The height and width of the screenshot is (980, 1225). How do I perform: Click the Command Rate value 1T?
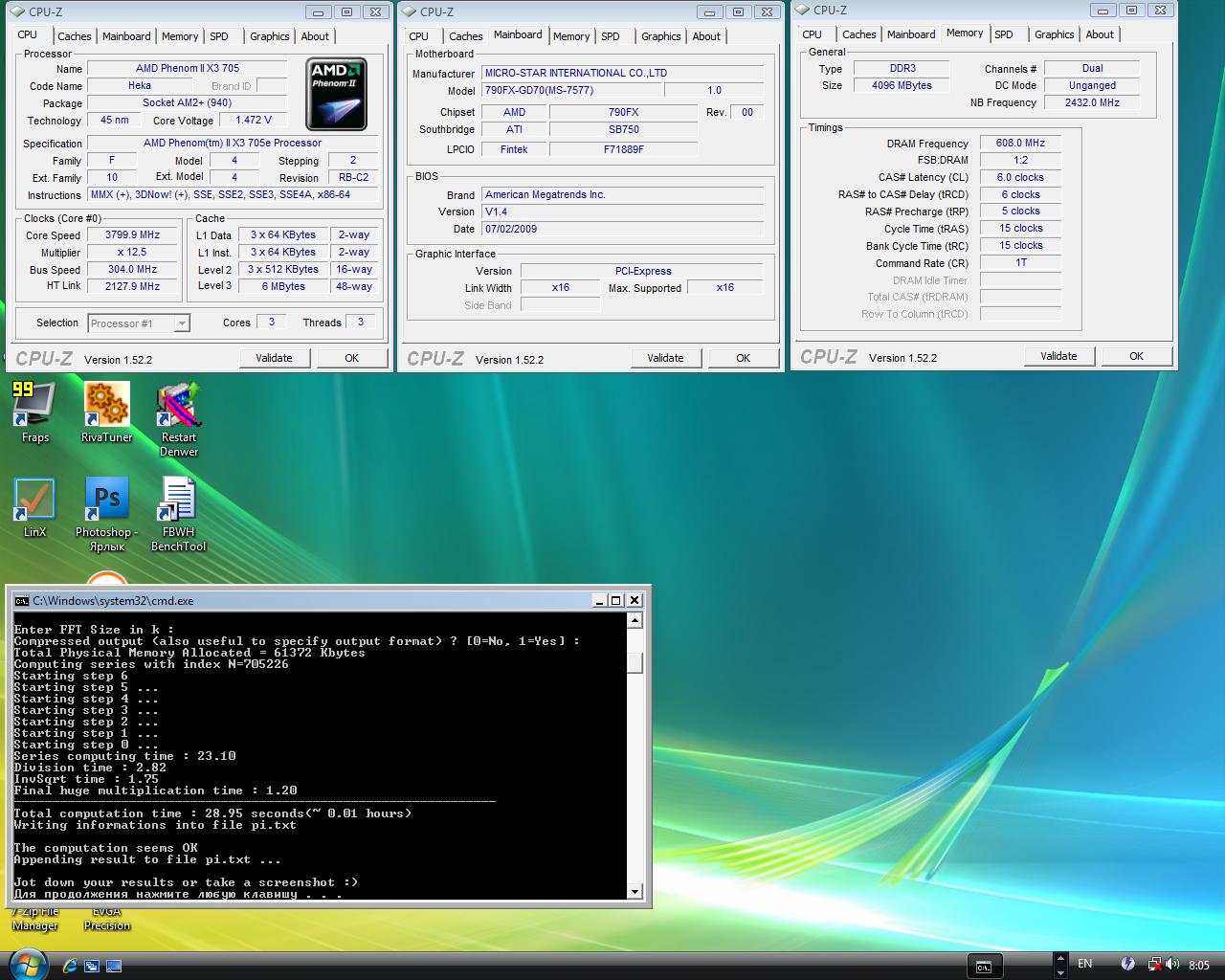(x=1020, y=262)
